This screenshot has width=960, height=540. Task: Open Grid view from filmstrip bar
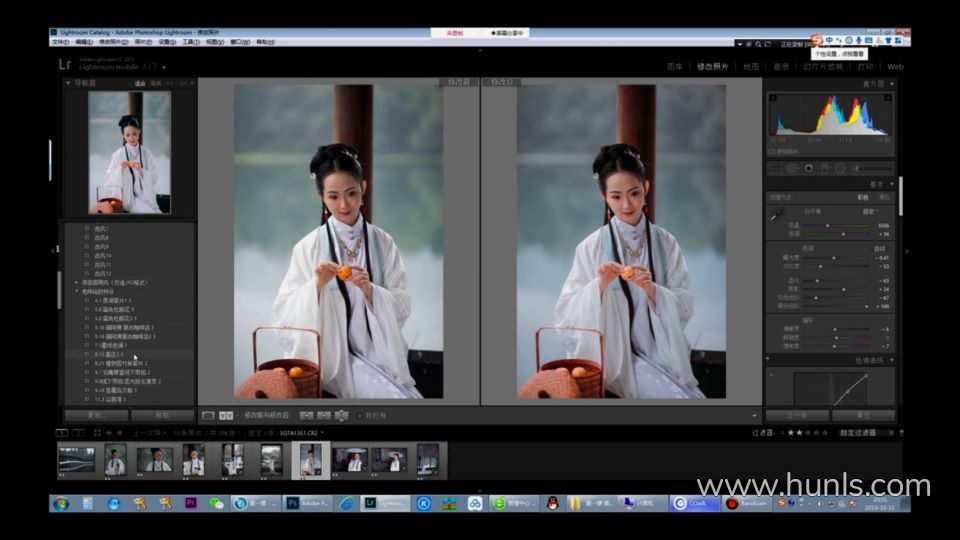tap(97, 433)
